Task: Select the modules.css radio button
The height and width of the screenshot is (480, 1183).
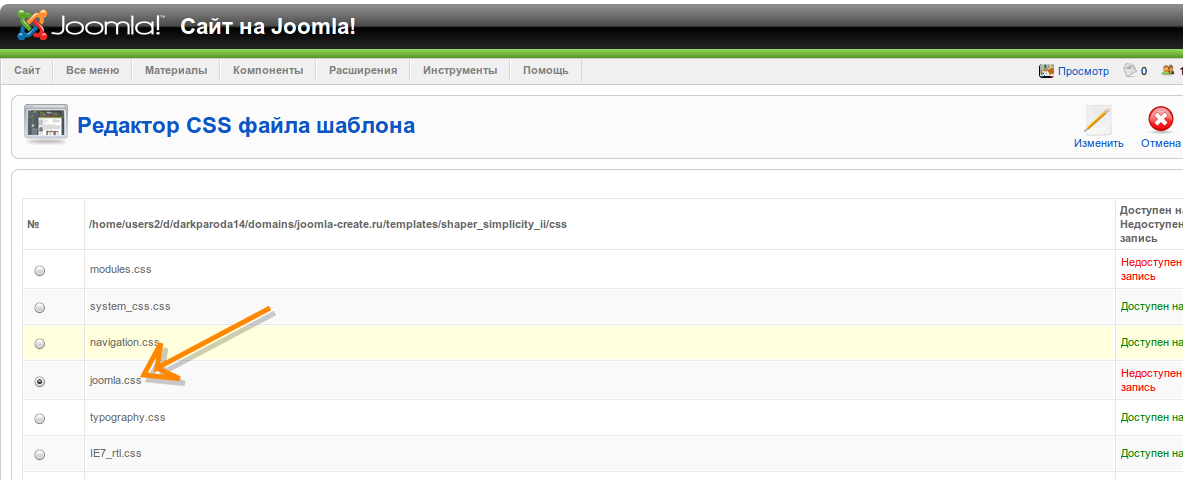Action: click(40, 270)
